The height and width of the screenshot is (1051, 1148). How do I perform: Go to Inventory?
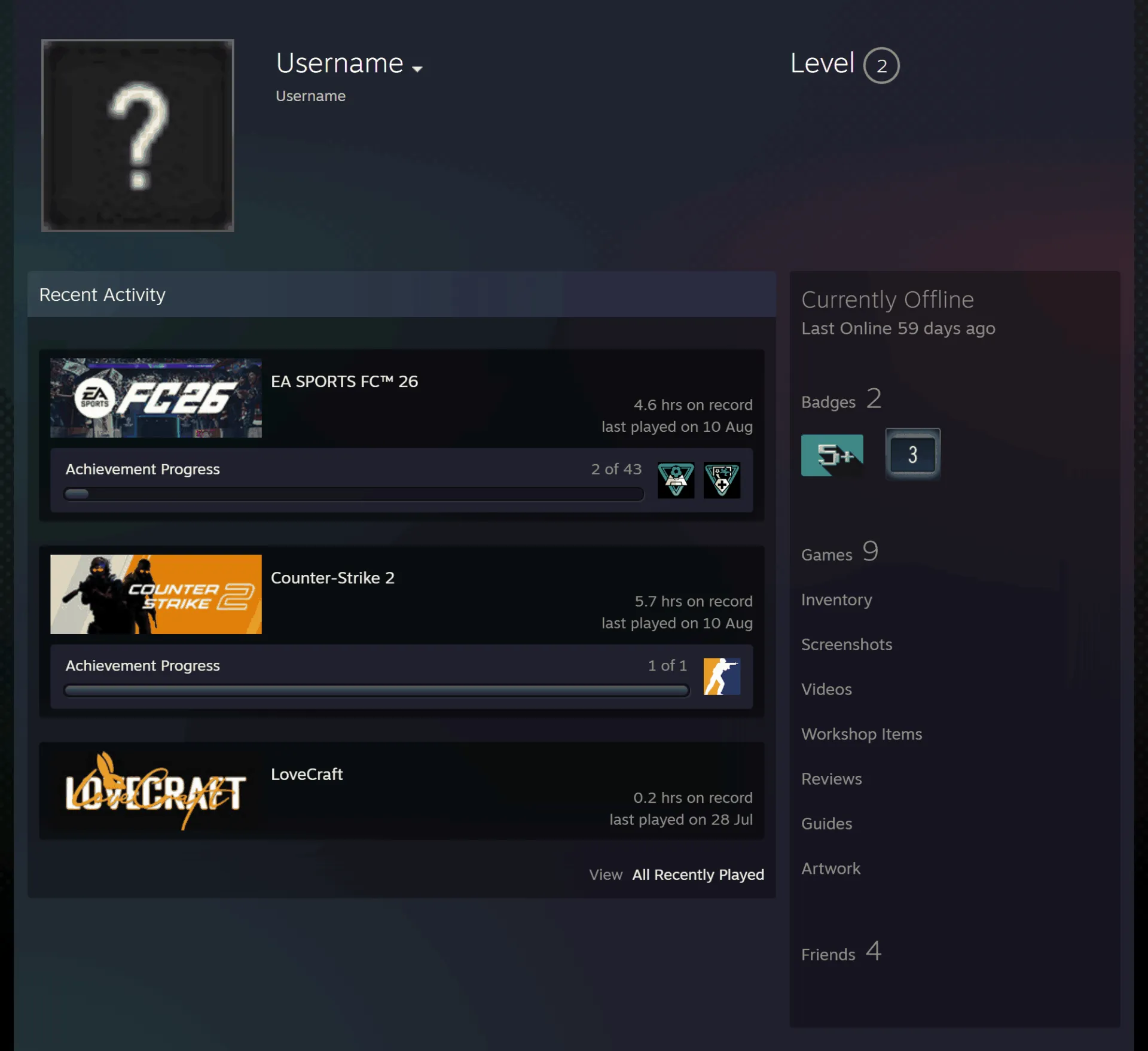[x=836, y=600]
